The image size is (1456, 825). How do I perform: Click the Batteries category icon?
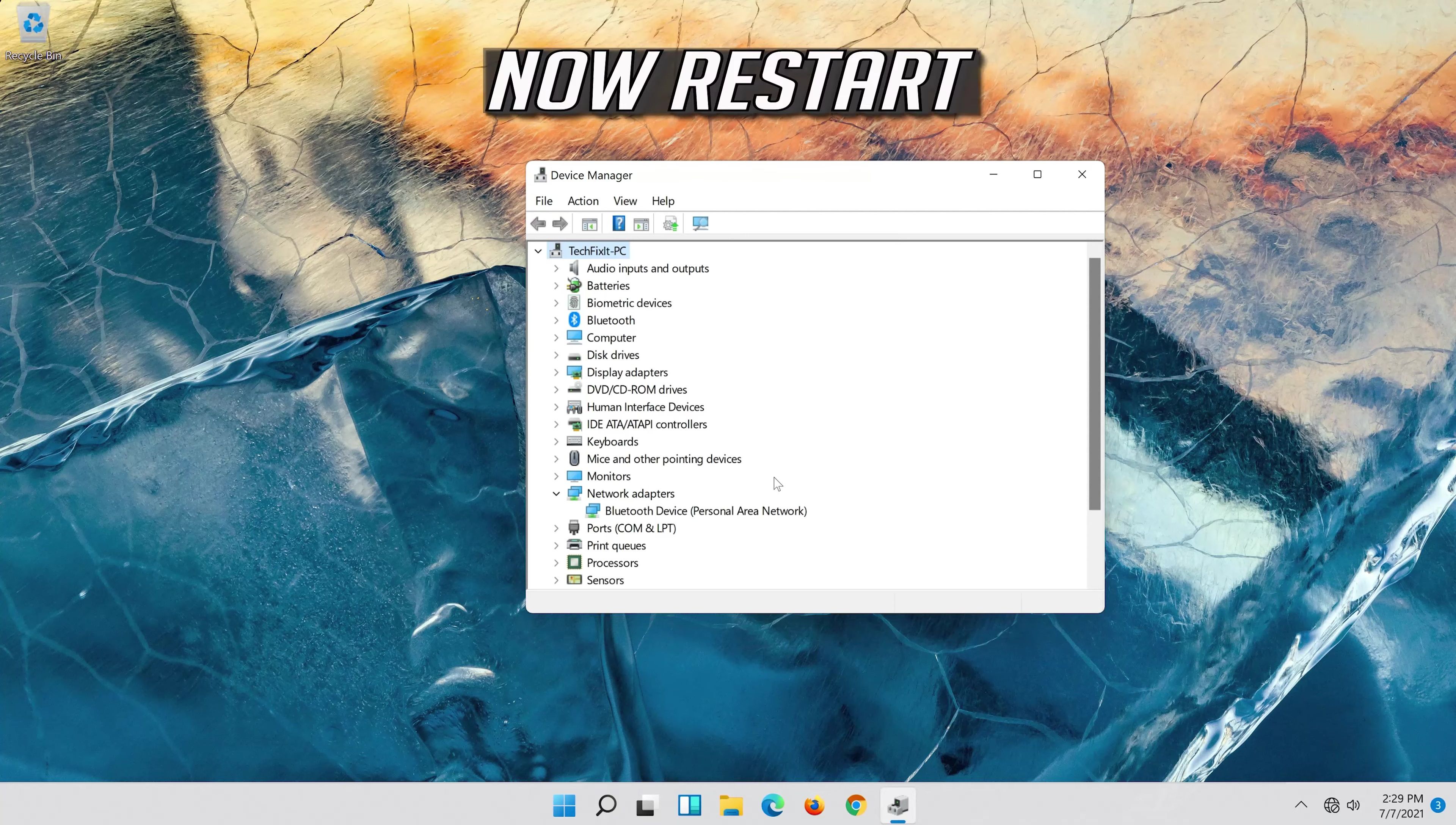[x=574, y=285]
